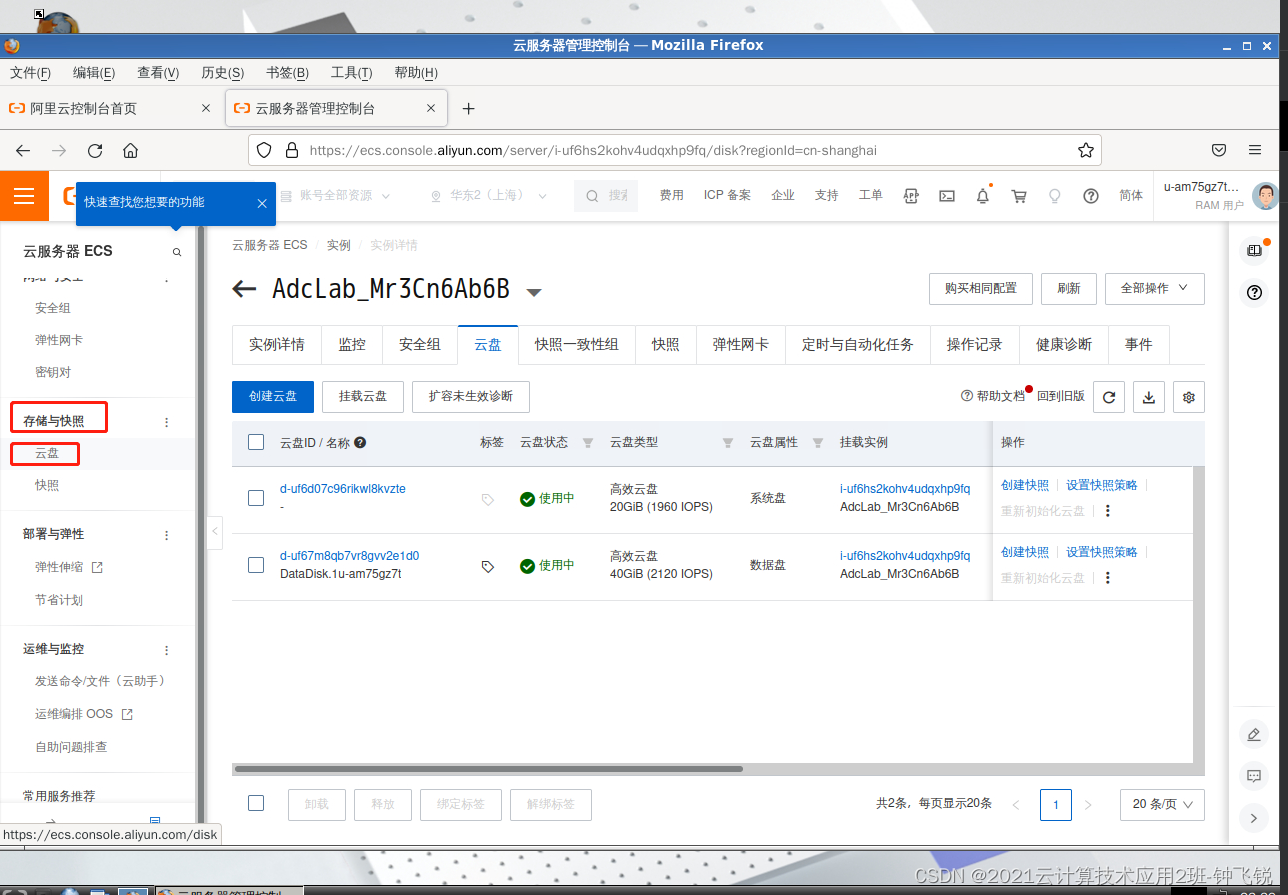
Task: Click the sidebar search magnifier icon
Action: (x=177, y=252)
